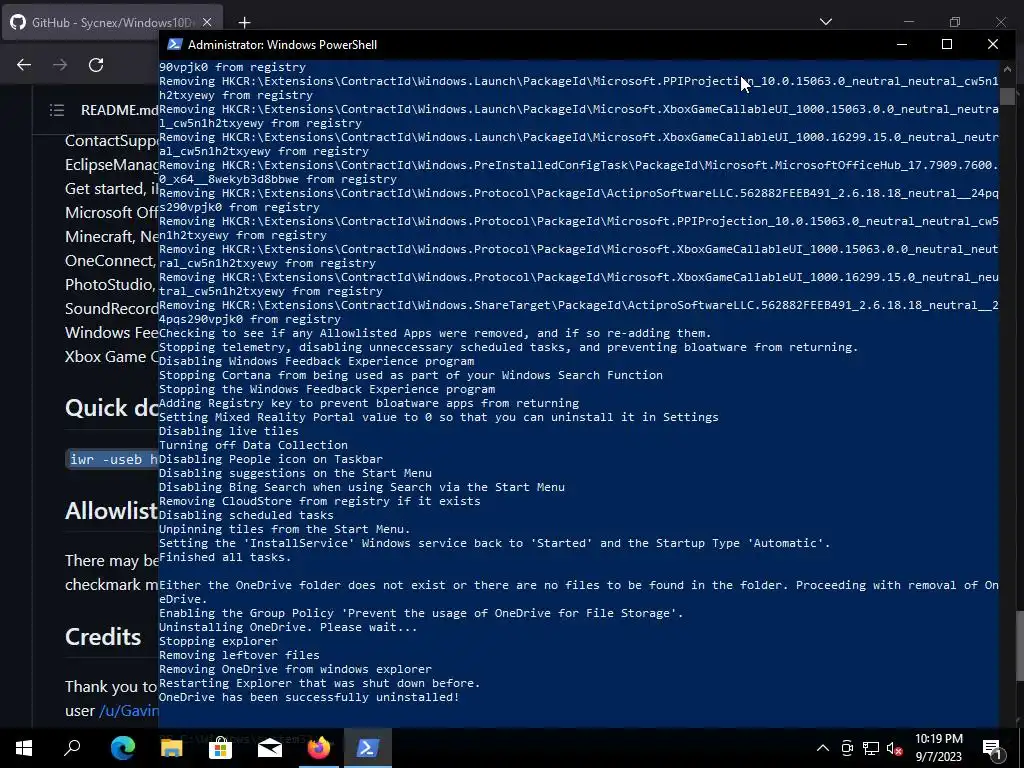
Task: Launch Microsoft Edge from taskbar
Action: (x=122, y=748)
